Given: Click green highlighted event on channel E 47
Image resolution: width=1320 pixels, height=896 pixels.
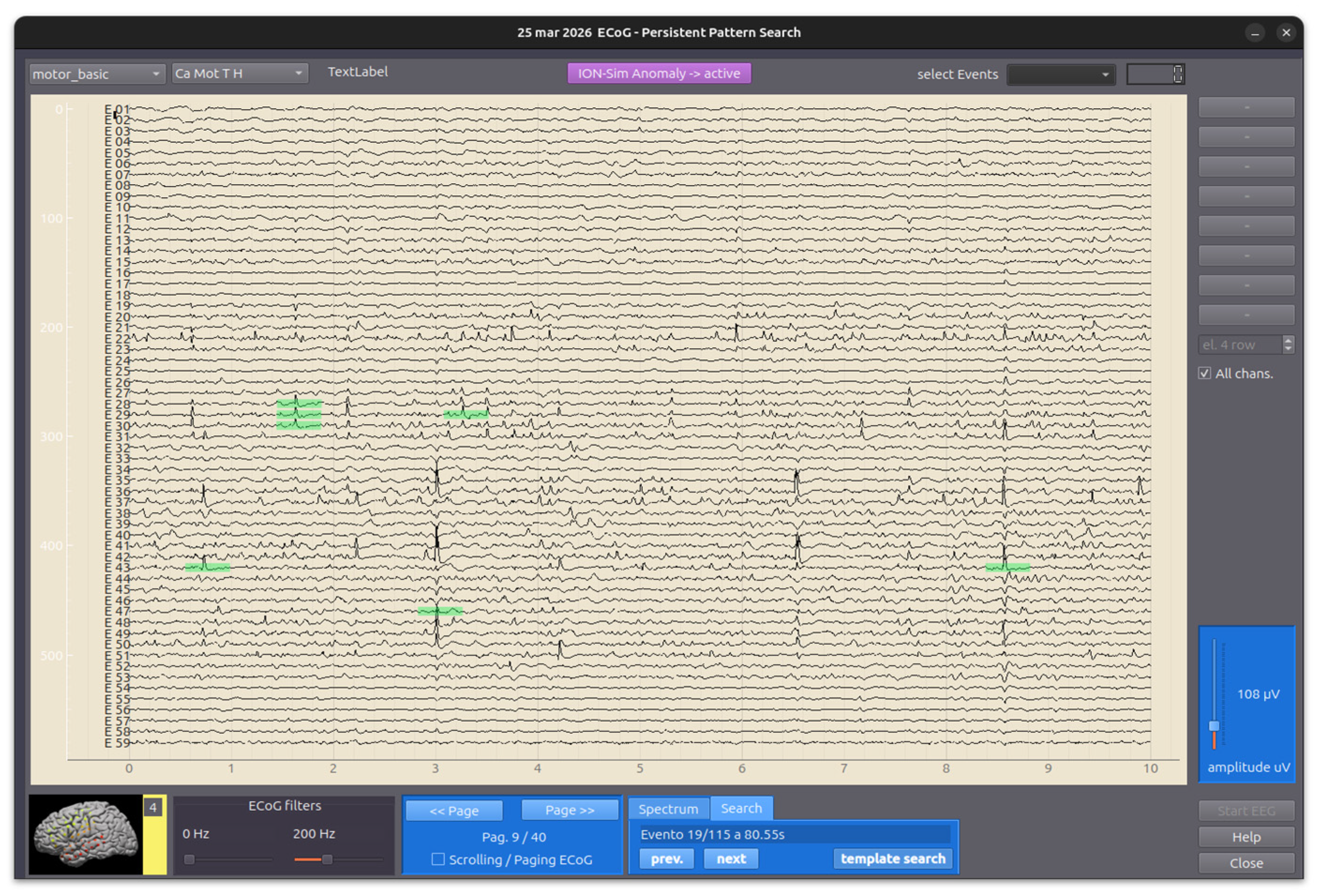Looking at the screenshot, I should point(440,611).
